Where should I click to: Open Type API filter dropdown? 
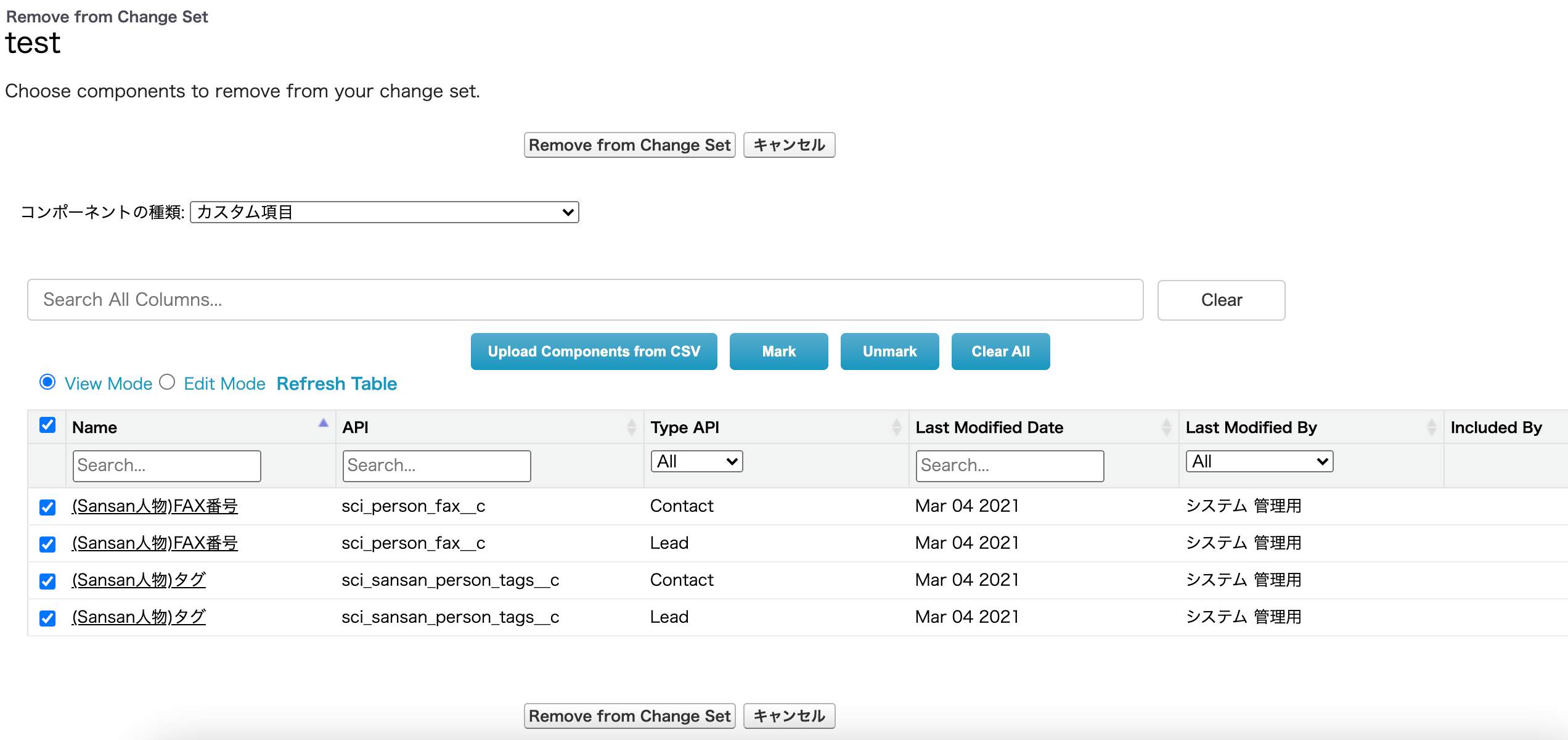pyautogui.click(x=696, y=461)
